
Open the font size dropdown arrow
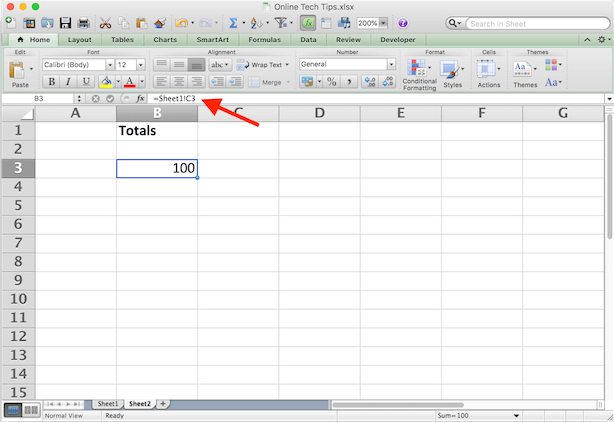141,65
